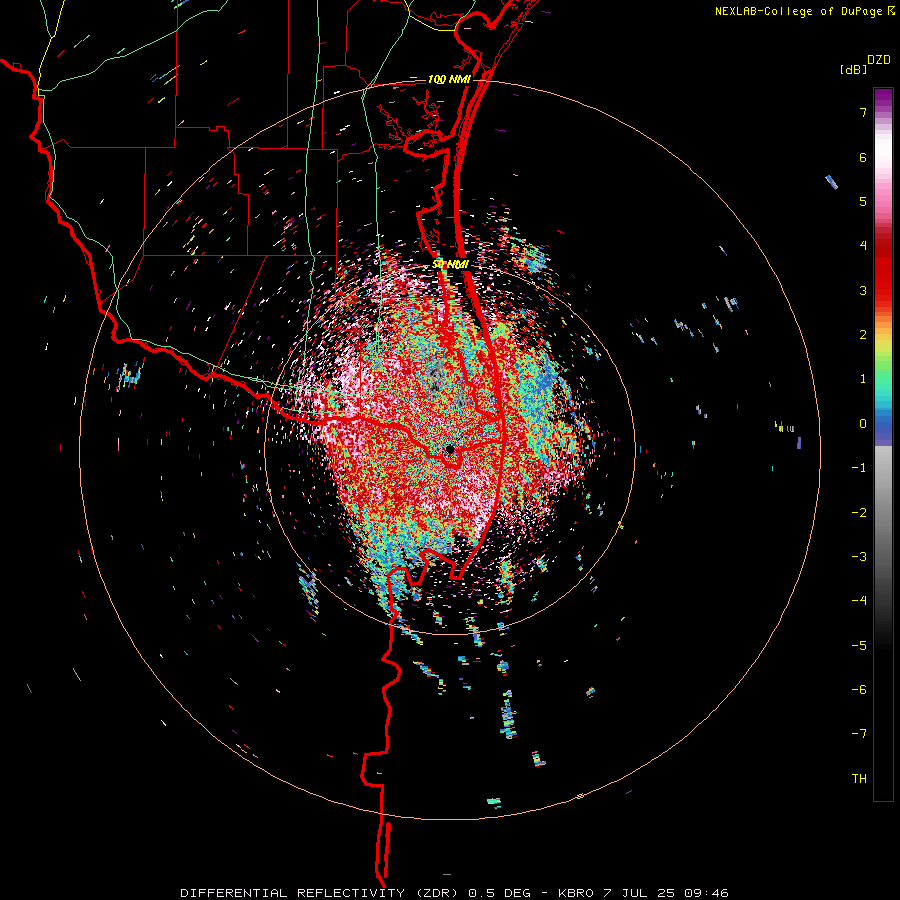Click the purple top of the color bar

pyautogui.click(x=883, y=98)
